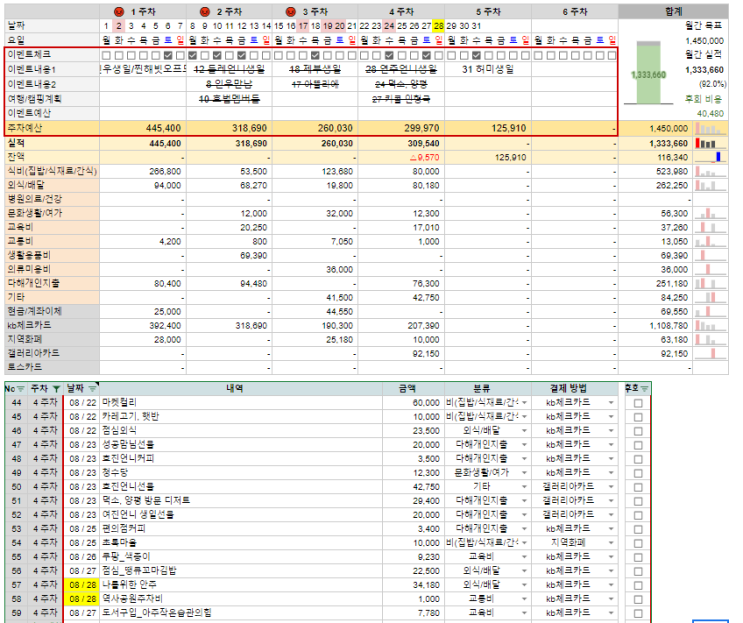Open the filter icon on the 날짜 column
The width and height of the screenshot is (743, 623).
[x=92, y=389]
